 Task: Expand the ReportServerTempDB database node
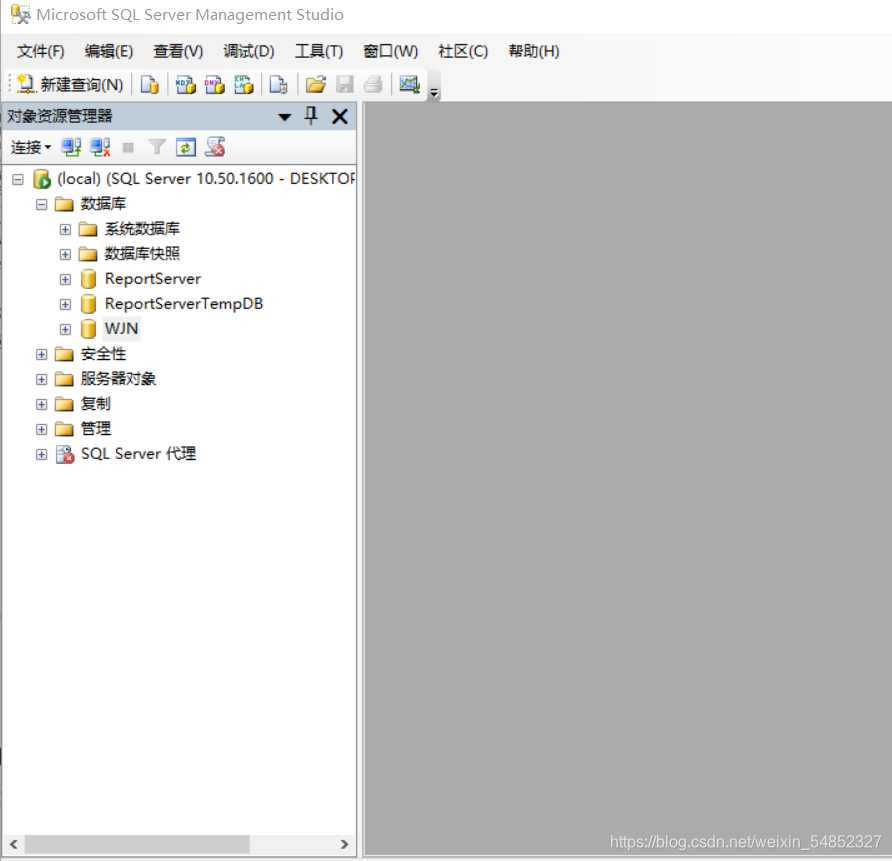(65, 304)
